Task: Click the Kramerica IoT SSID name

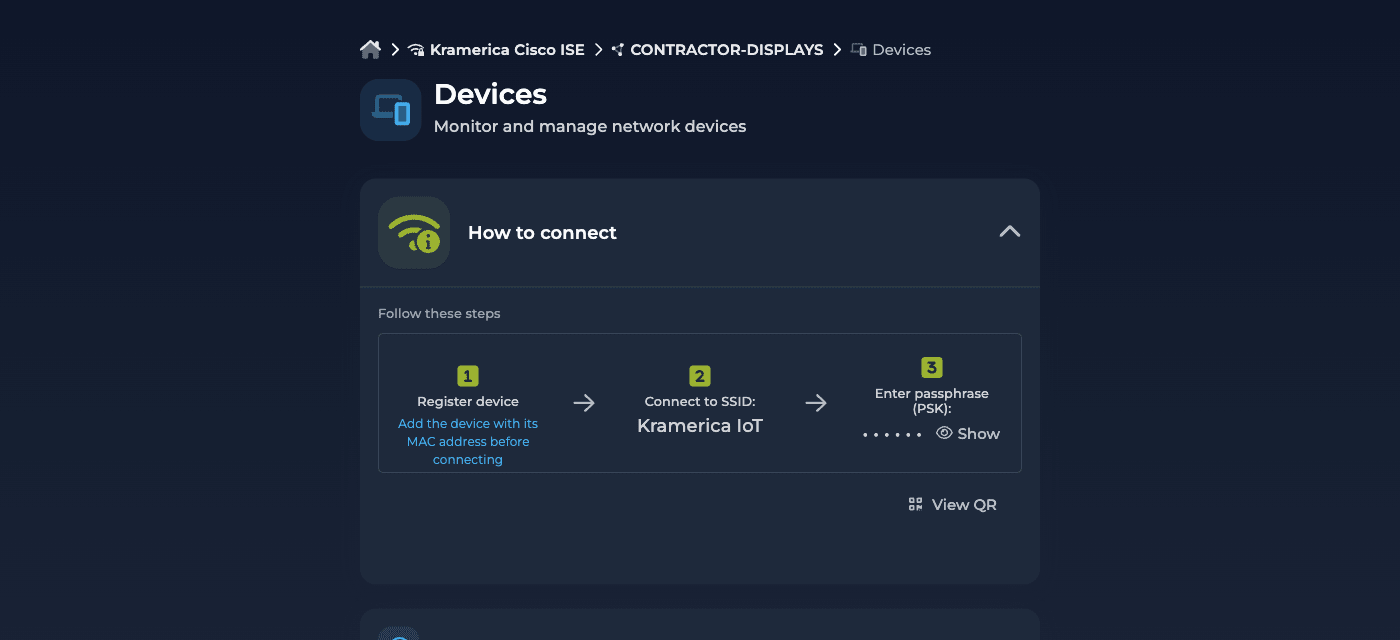Action: (700, 426)
